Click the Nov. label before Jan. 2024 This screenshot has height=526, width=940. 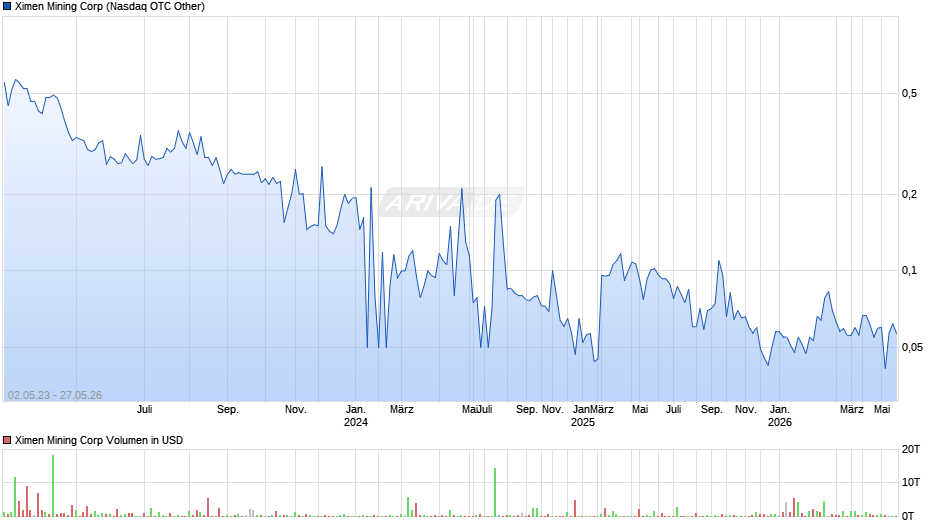click(296, 409)
